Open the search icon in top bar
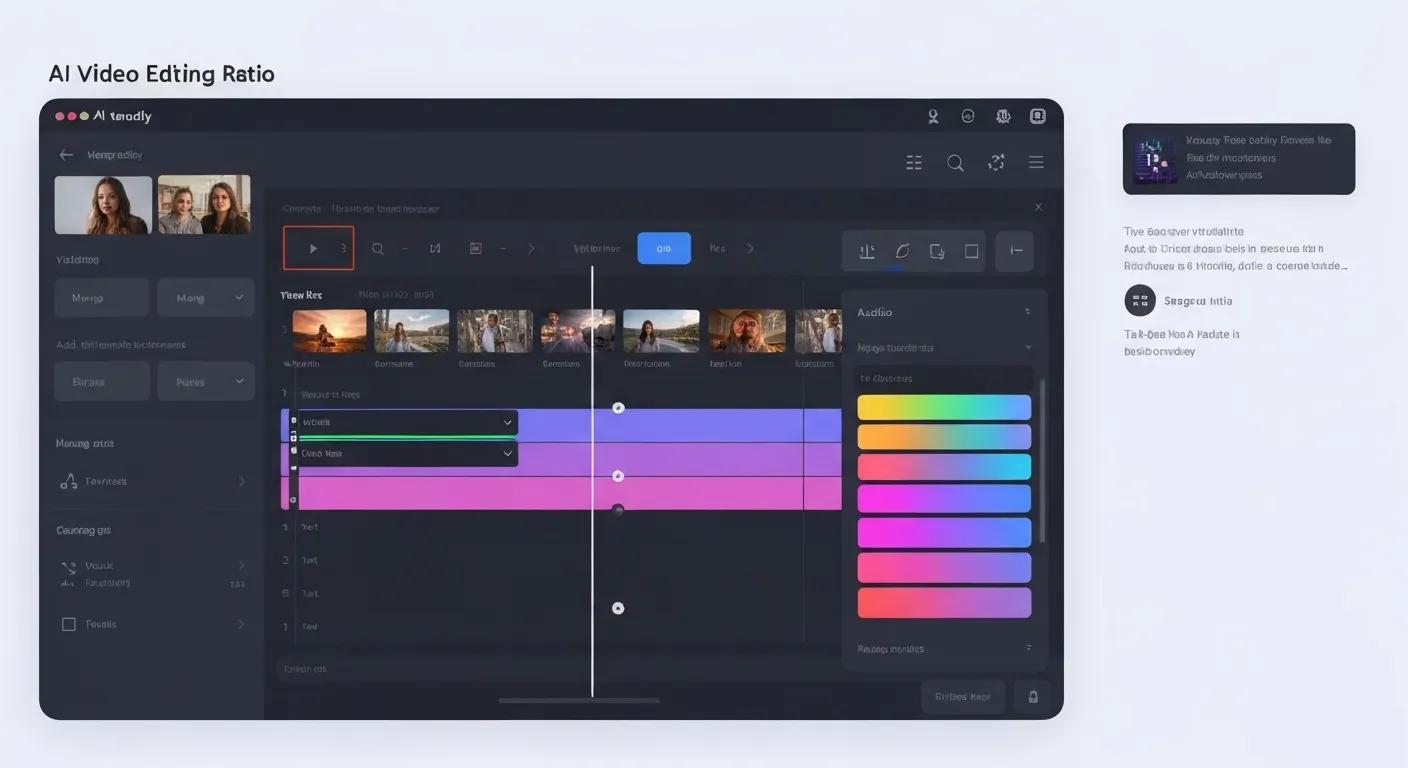This screenshot has height=768, width=1408. (x=955, y=163)
